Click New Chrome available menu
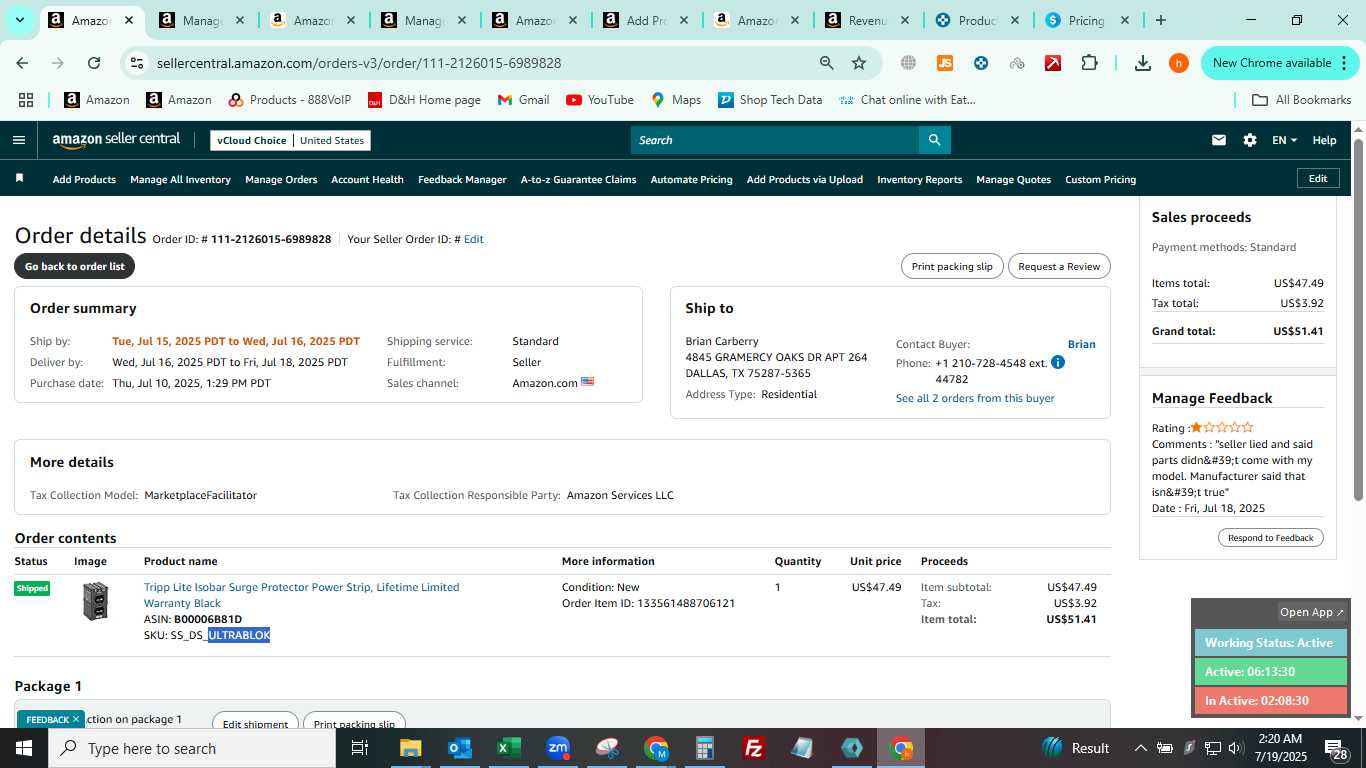The width and height of the screenshot is (1366, 768). pyautogui.click(x=1279, y=63)
